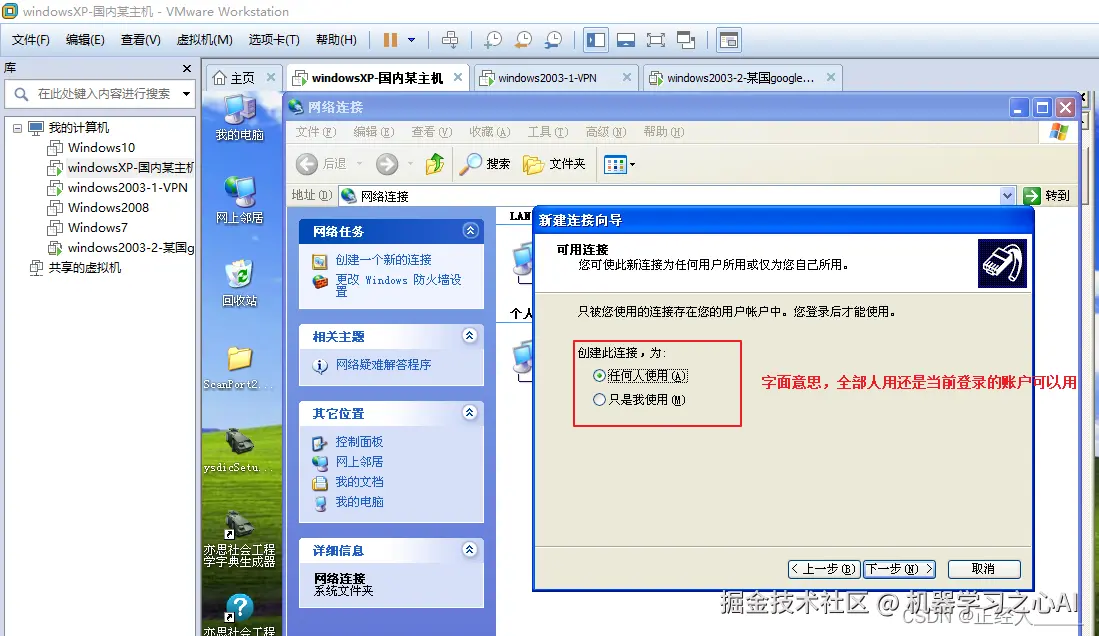Close the windowsXP-国内某主机 tab
1099x636 pixels.
point(458,77)
